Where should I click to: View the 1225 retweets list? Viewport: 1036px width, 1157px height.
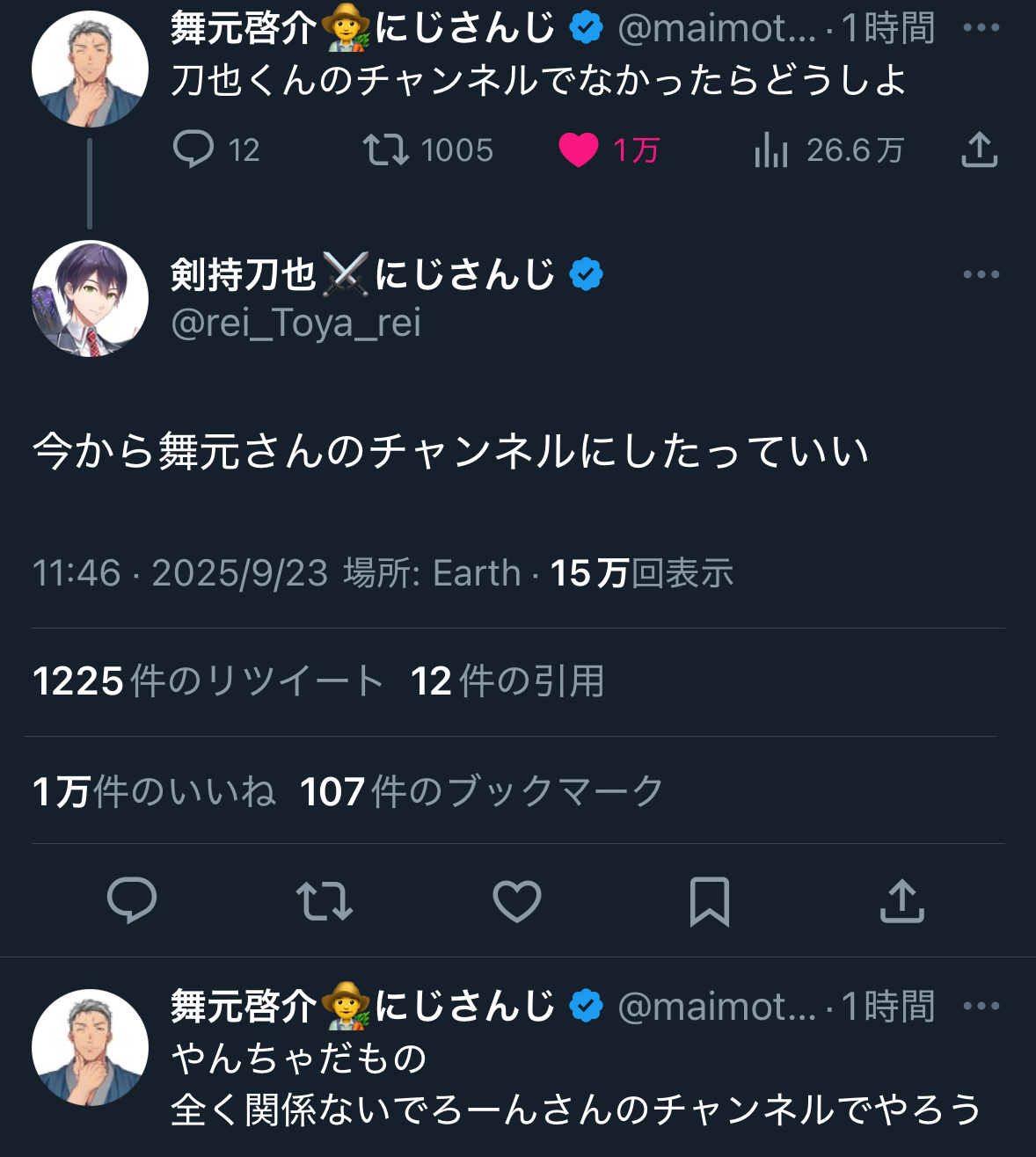(x=208, y=681)
